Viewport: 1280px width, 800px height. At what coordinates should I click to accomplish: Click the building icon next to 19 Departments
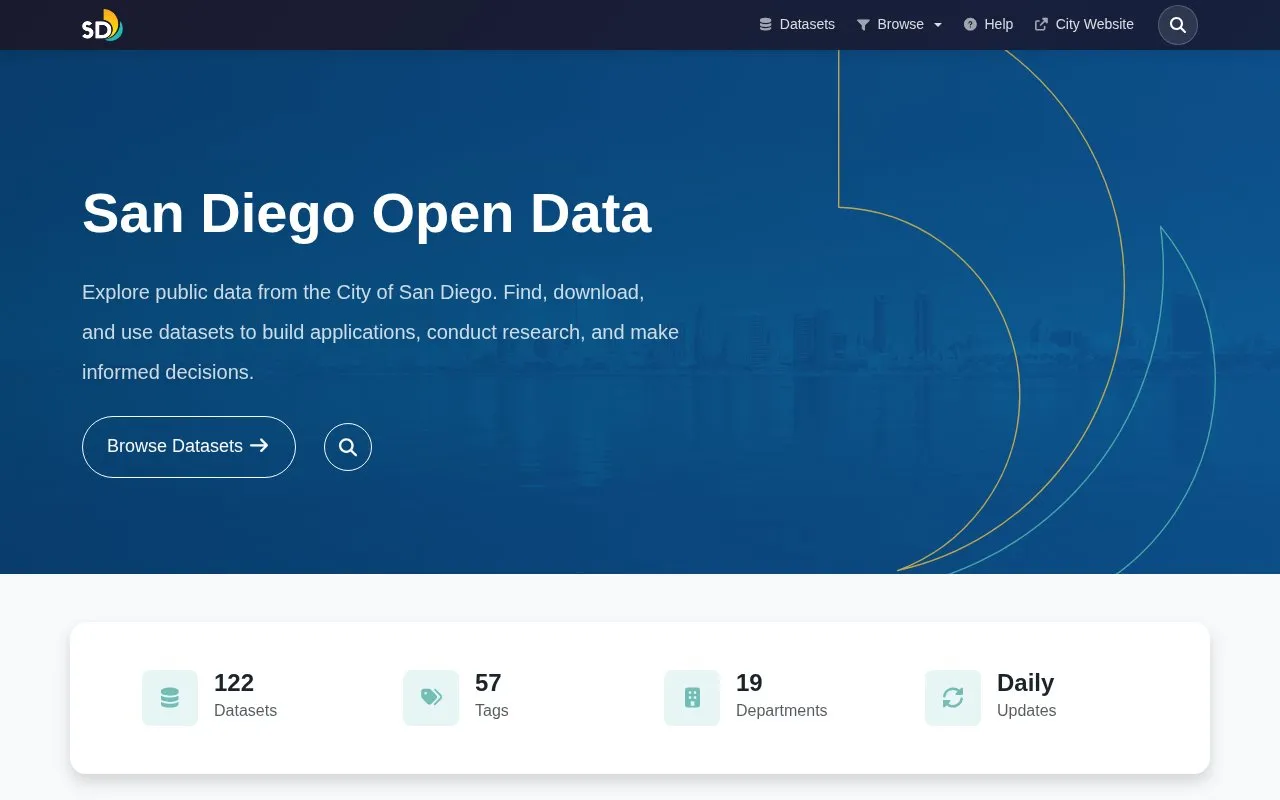tap(692, 698)
